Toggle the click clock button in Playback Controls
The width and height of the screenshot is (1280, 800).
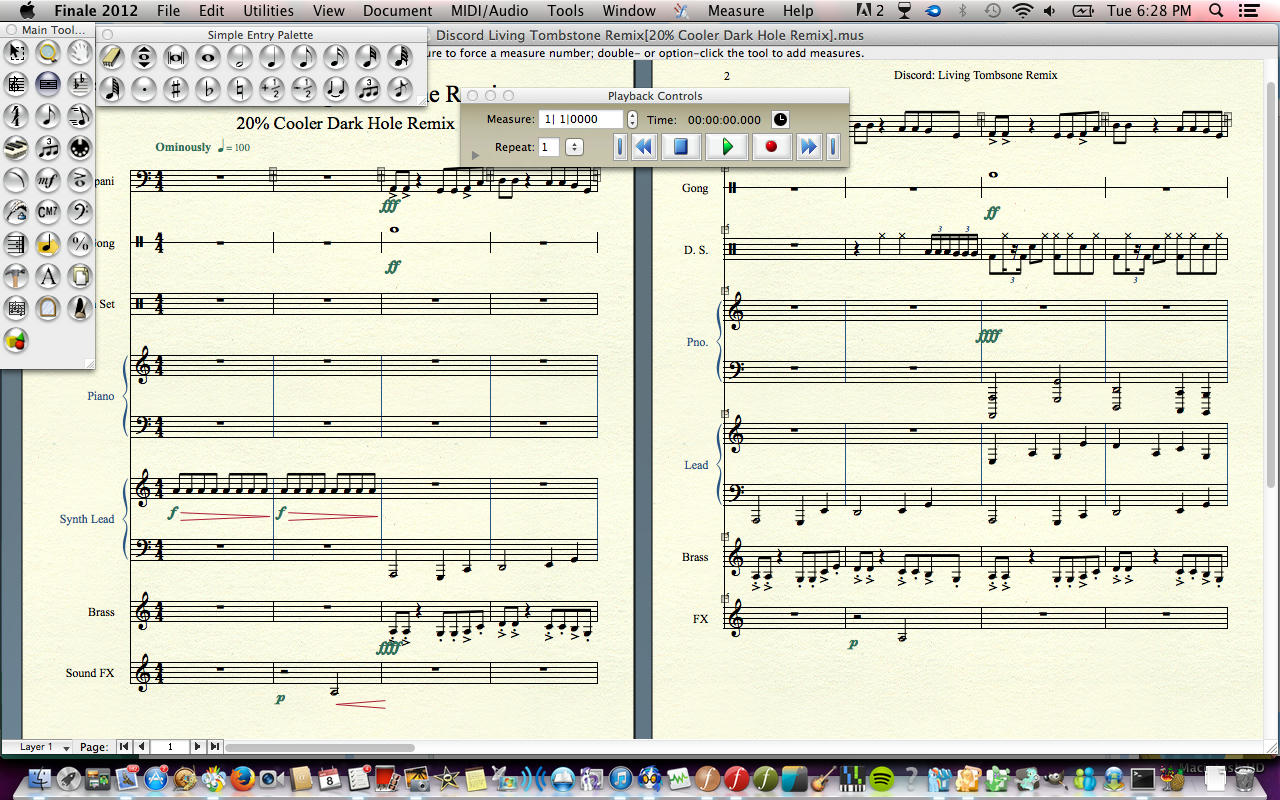tap(780, 119)
